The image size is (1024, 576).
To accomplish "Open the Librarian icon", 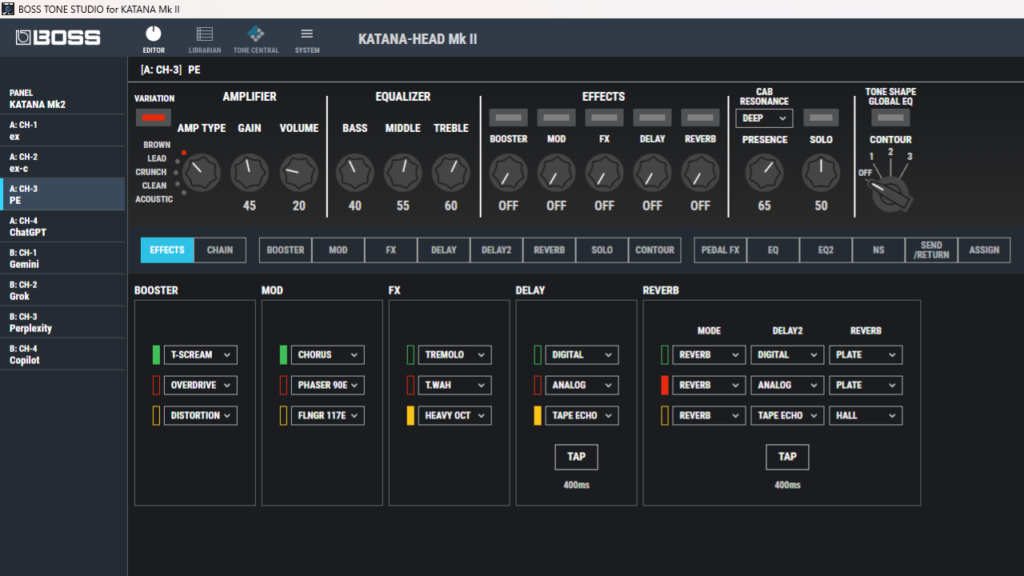I will (204, 35).
